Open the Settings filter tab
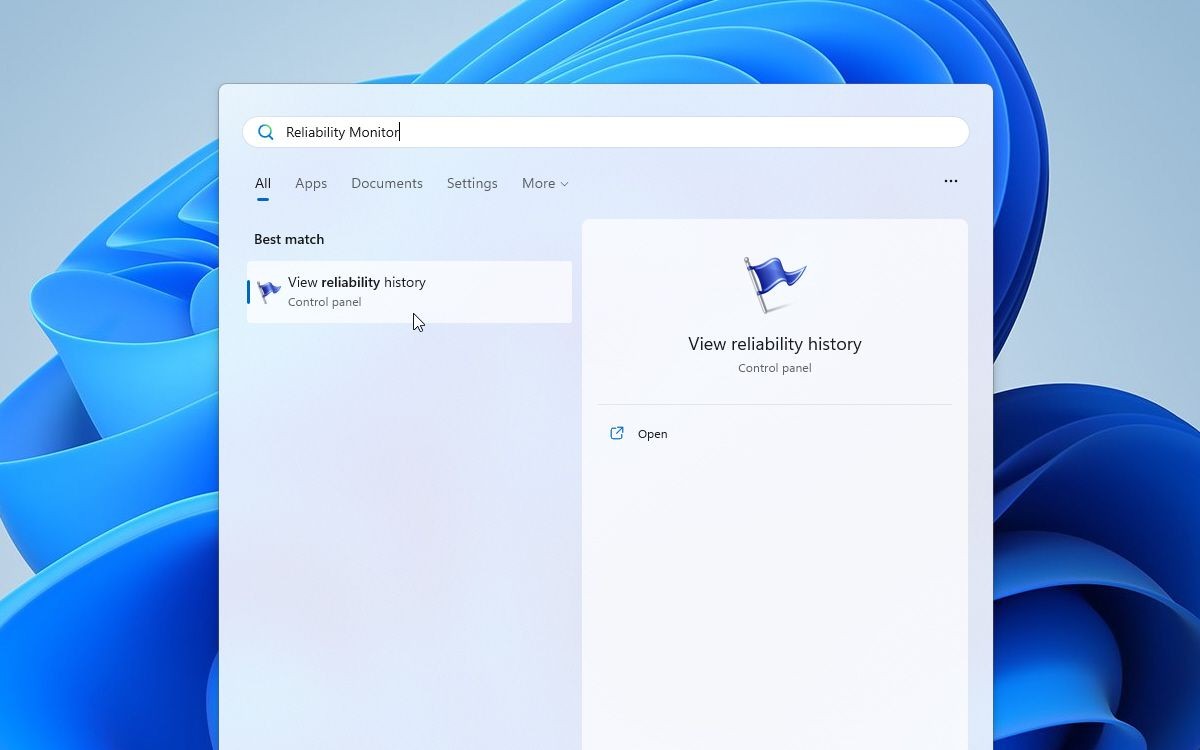This screenshot has height=750, width=1200. [472, 183]
